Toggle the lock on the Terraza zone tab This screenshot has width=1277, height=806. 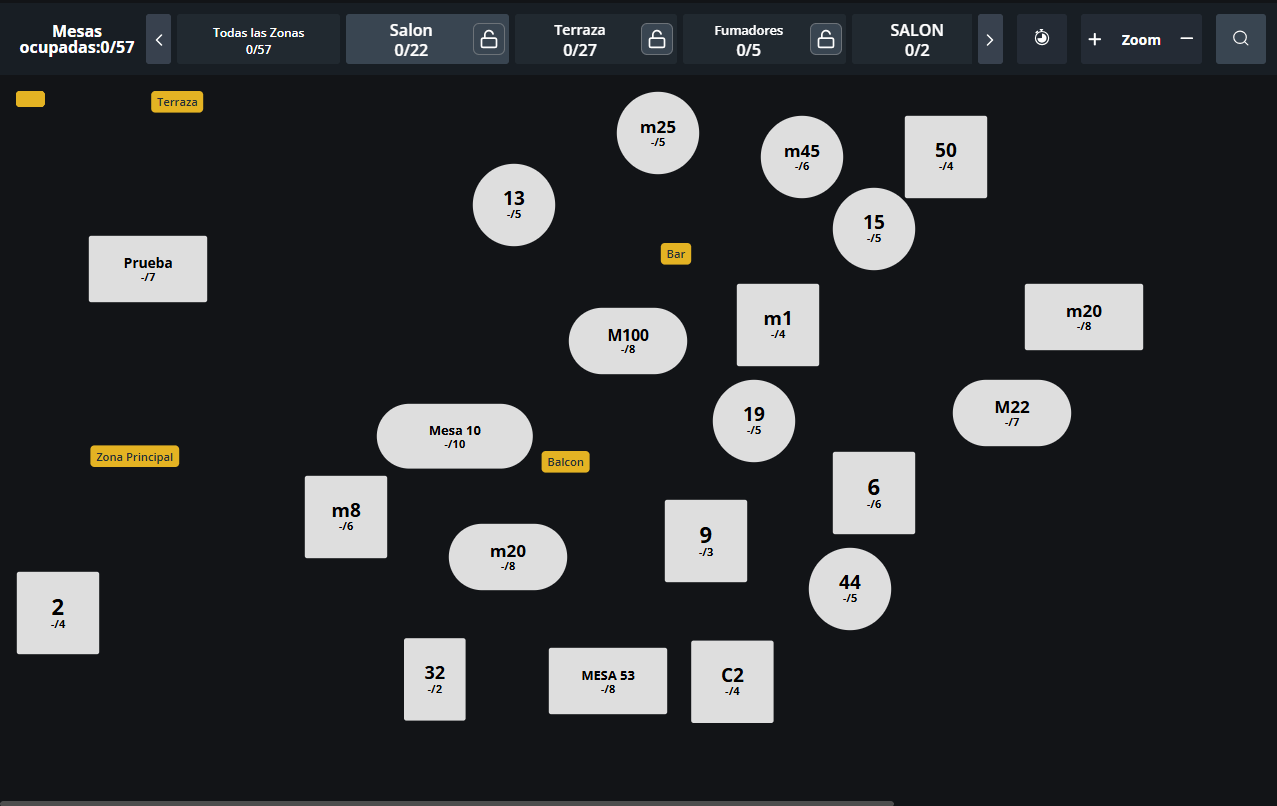point(657,39)
